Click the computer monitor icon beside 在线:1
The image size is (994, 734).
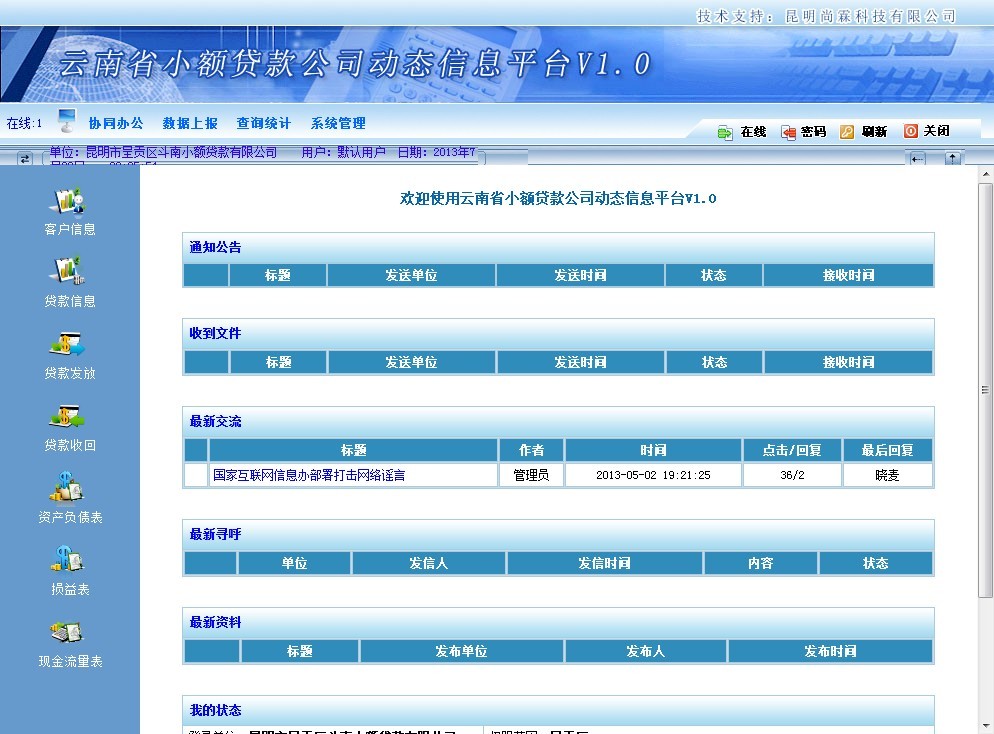click(67, 122)
